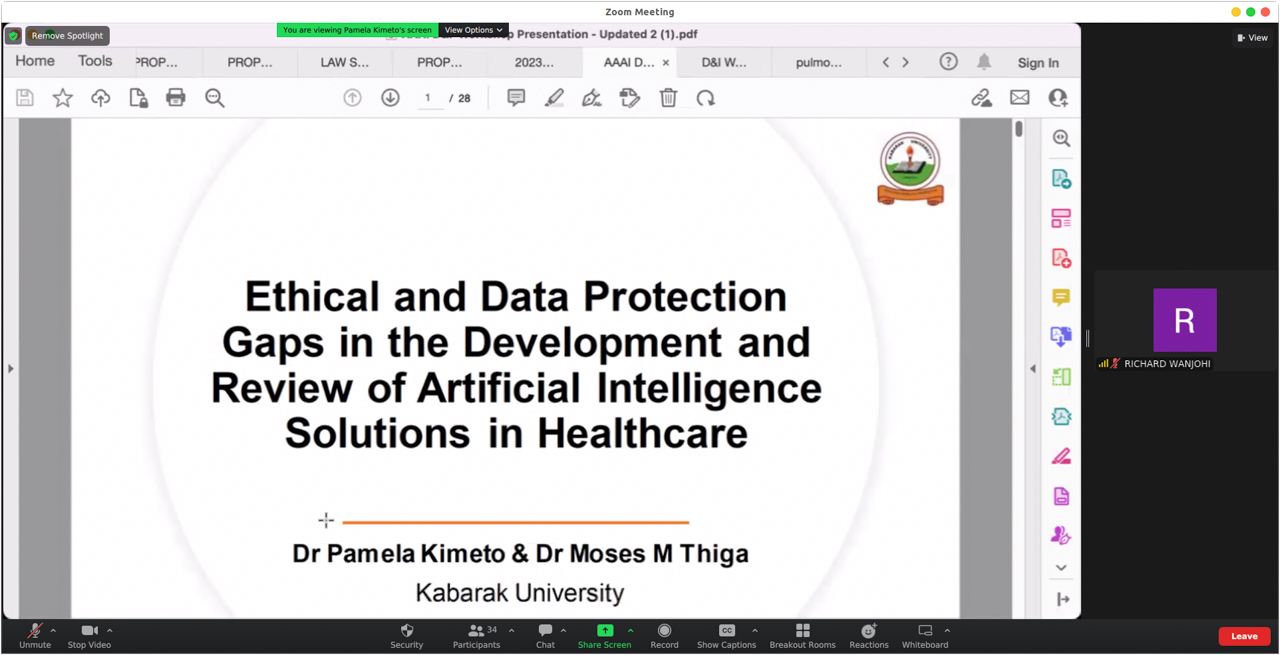This screenshot has width=1280, height=655.
Task: Print the PDF using the printer icon
Action: [x=176, y=98]
